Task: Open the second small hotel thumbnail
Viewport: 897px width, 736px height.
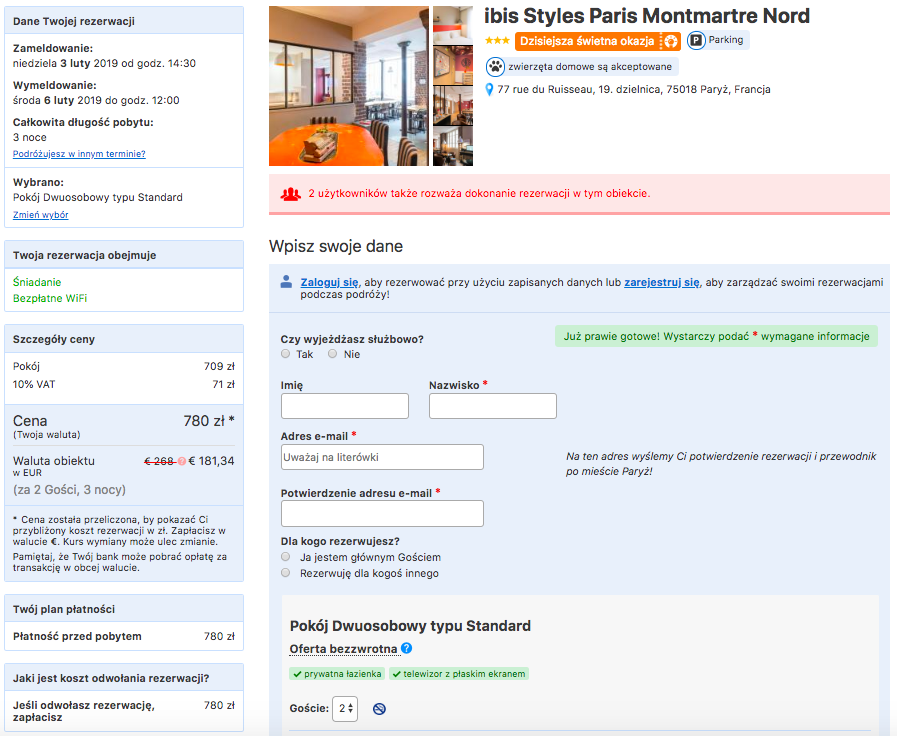Action: pos(453,65)
